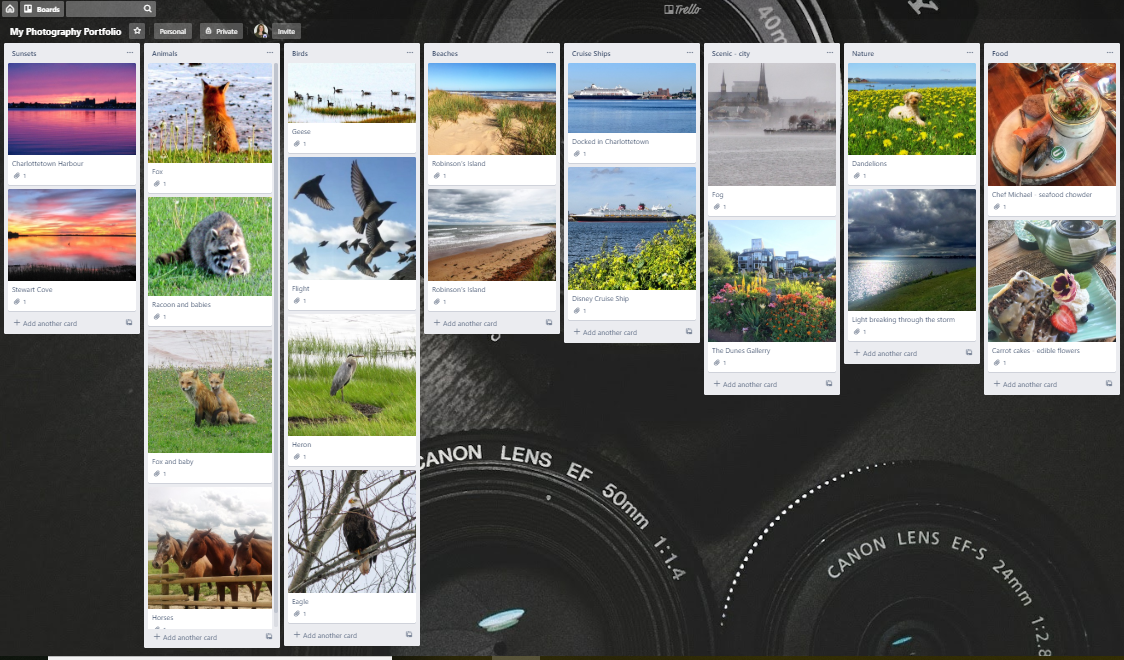1124x660 pixels.
Task: Open the Boards menu
Action: click(x=42, y=9)
